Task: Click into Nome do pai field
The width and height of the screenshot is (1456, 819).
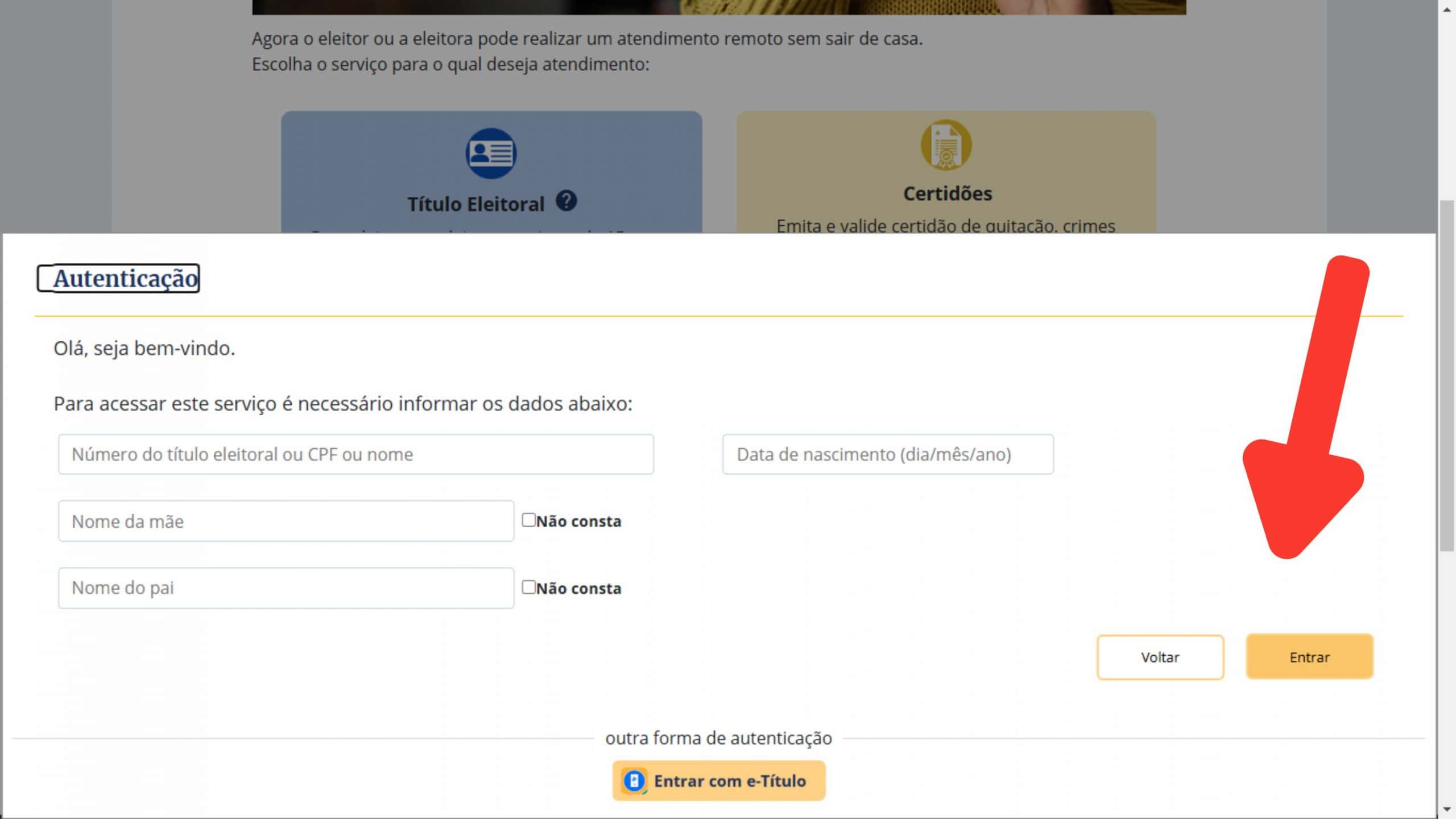Action: click(x=286, y=588)
